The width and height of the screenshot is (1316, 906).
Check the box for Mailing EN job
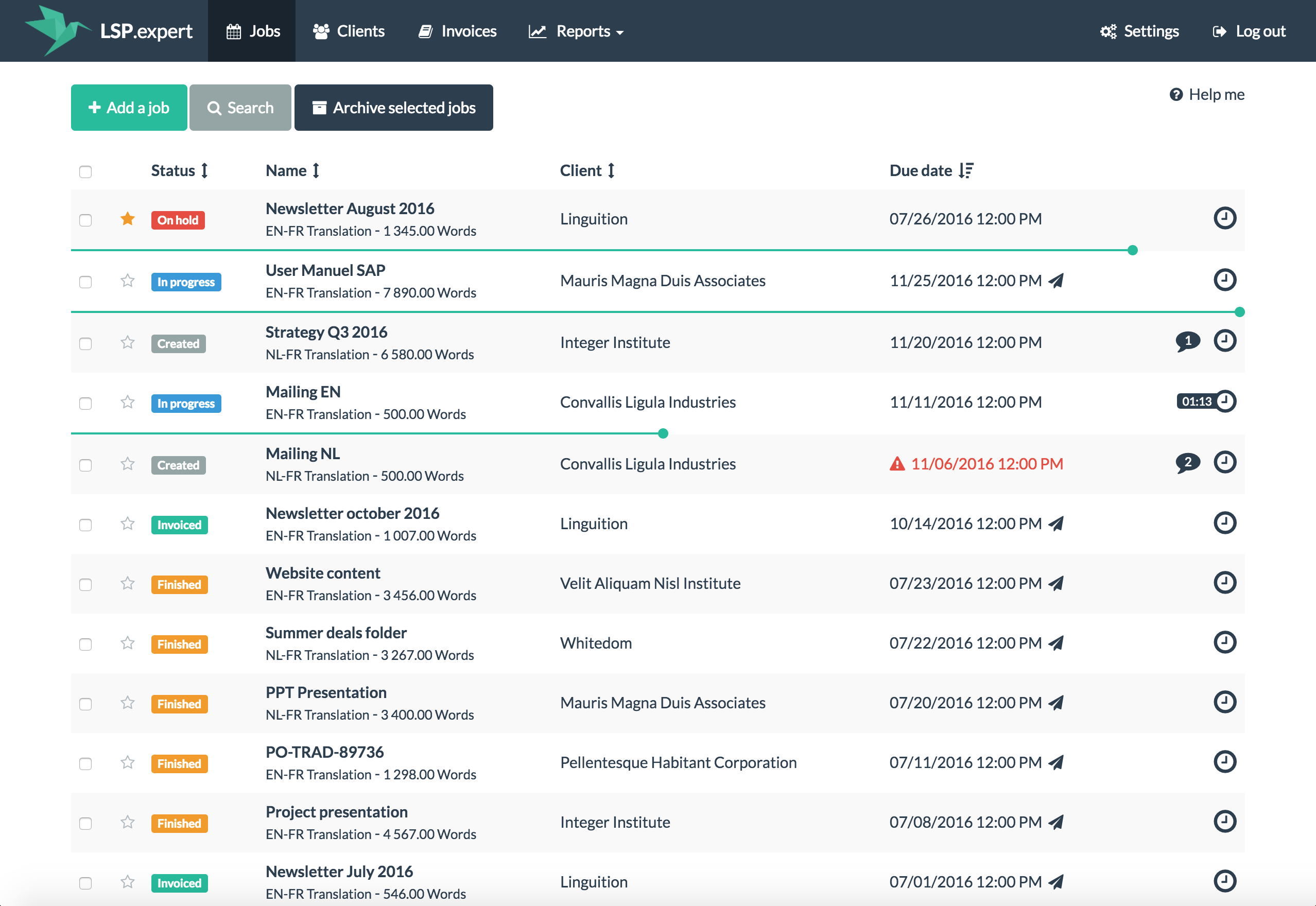[86, 403]
